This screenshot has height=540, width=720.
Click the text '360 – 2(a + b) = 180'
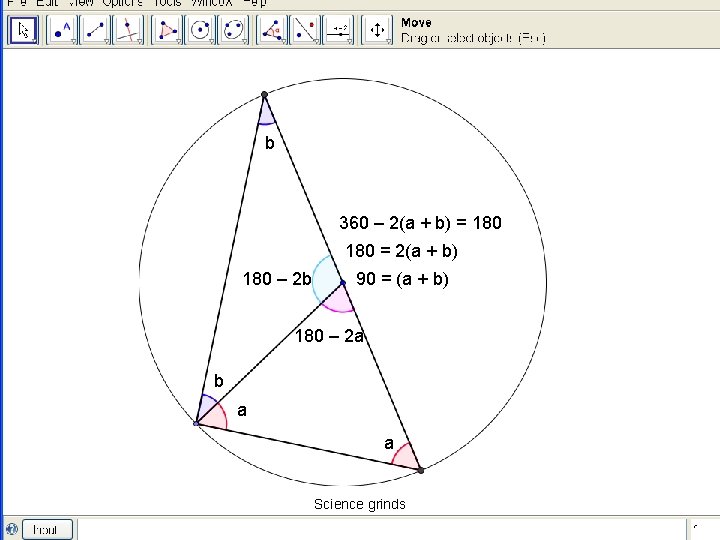[420, 223]
